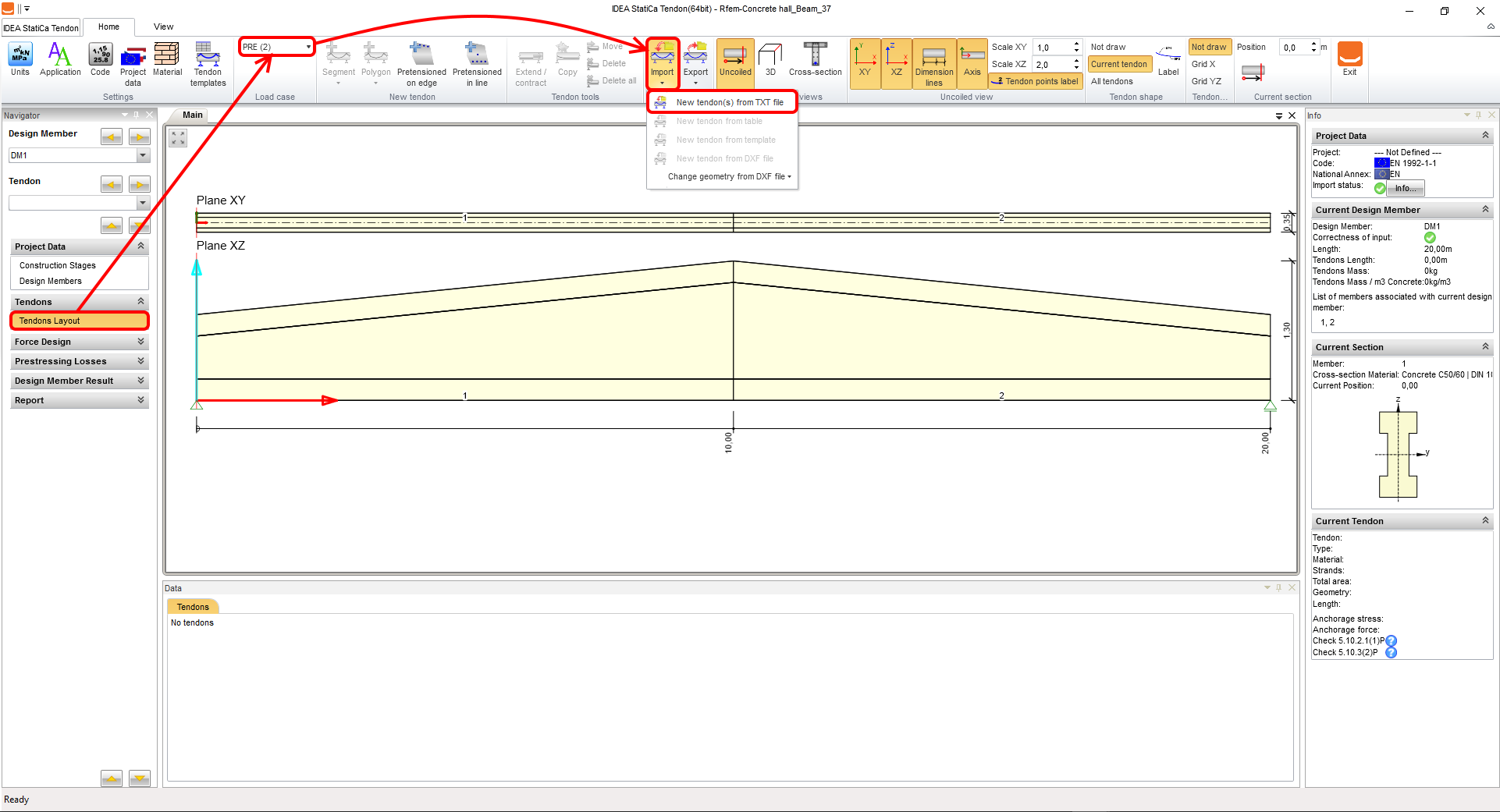
Task: Click the Info... import status button
Action: point(1405,188)
